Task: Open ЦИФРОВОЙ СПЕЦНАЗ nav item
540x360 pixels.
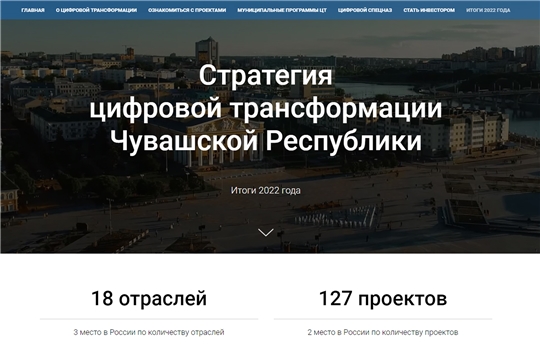Action: [x=365, y=10]
